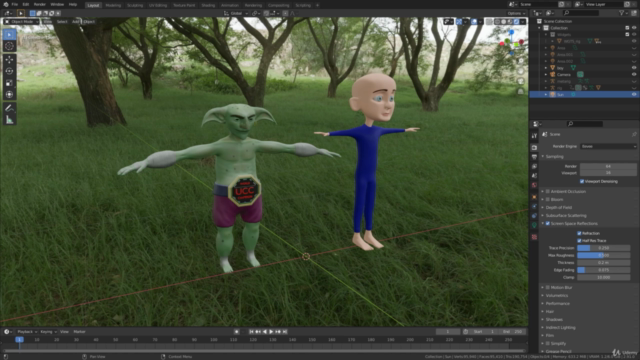Open the Window menu

(x=57, y=4)
